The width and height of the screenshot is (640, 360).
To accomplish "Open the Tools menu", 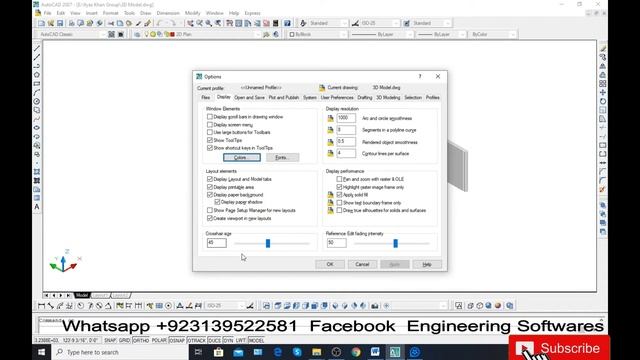I will click(129, 13).
